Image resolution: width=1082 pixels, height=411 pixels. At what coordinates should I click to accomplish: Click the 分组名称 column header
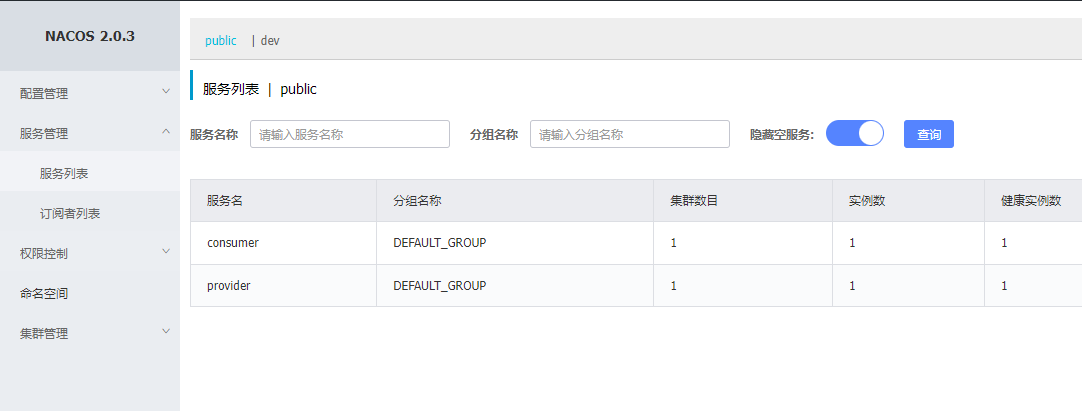pyautogui.click(x=418, y=201)
